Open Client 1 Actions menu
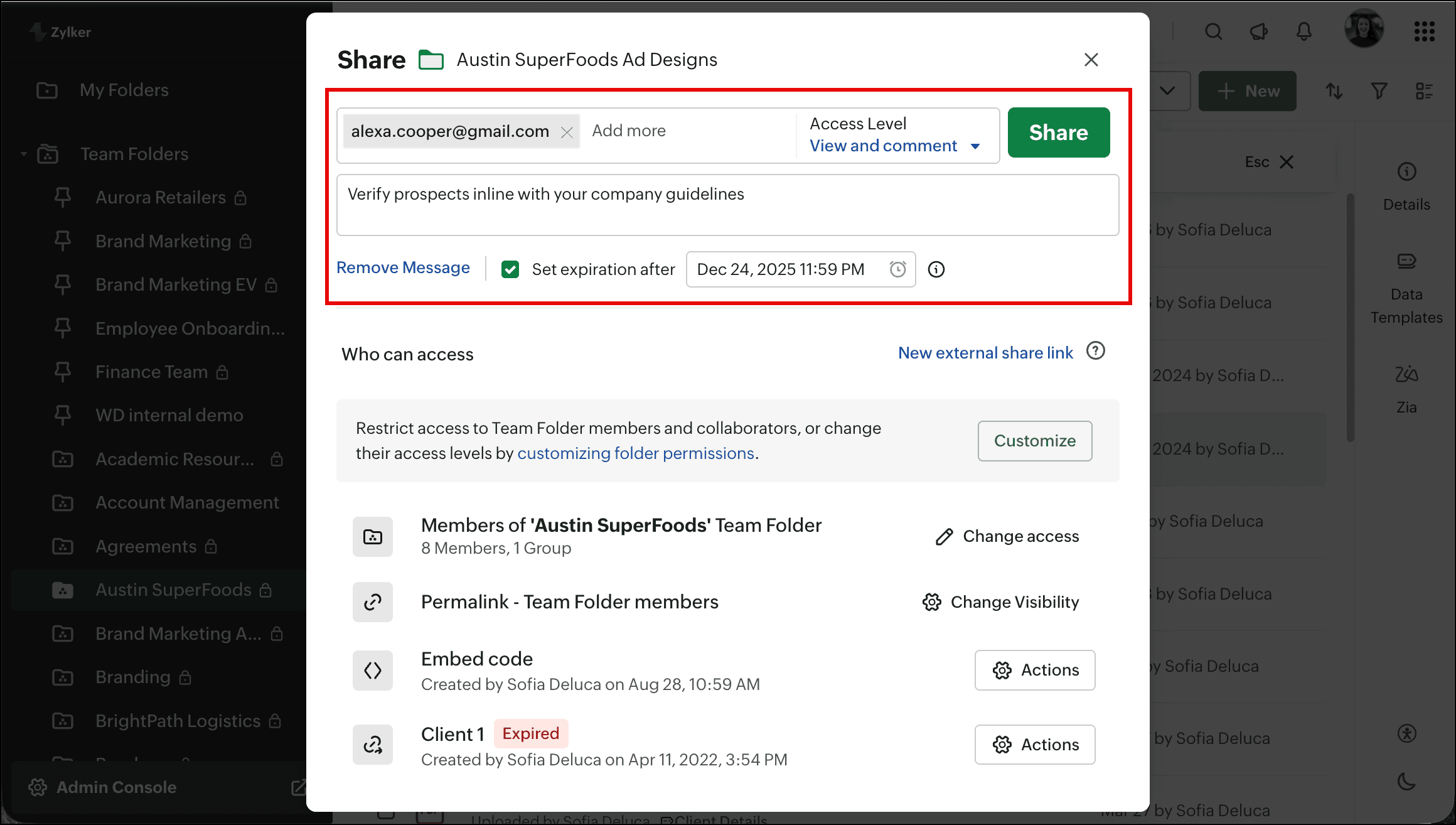This screenshot has width=1456, height=825. 1034,745
